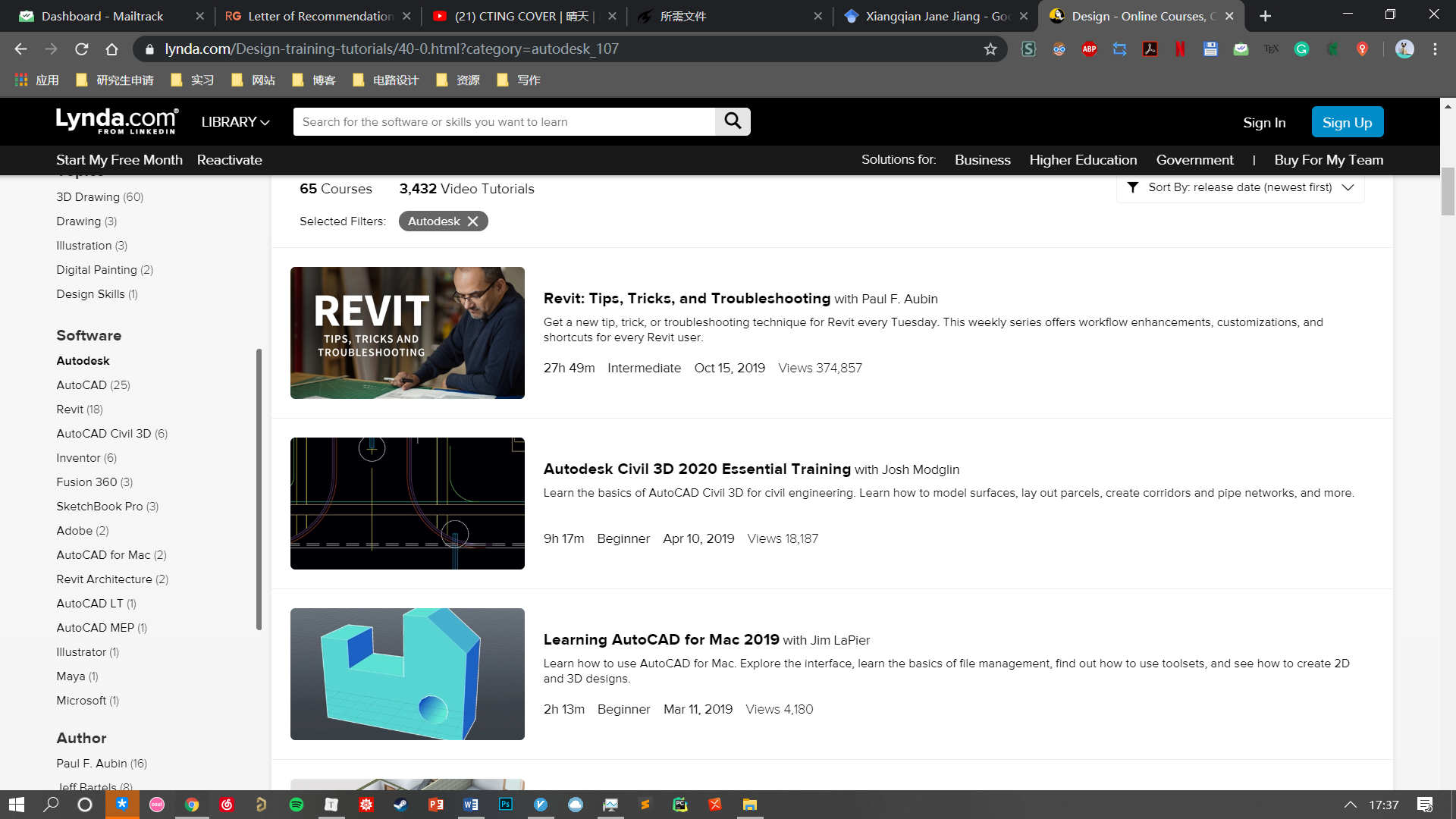Click the sidebar filter scrollbar

[259, 489]
